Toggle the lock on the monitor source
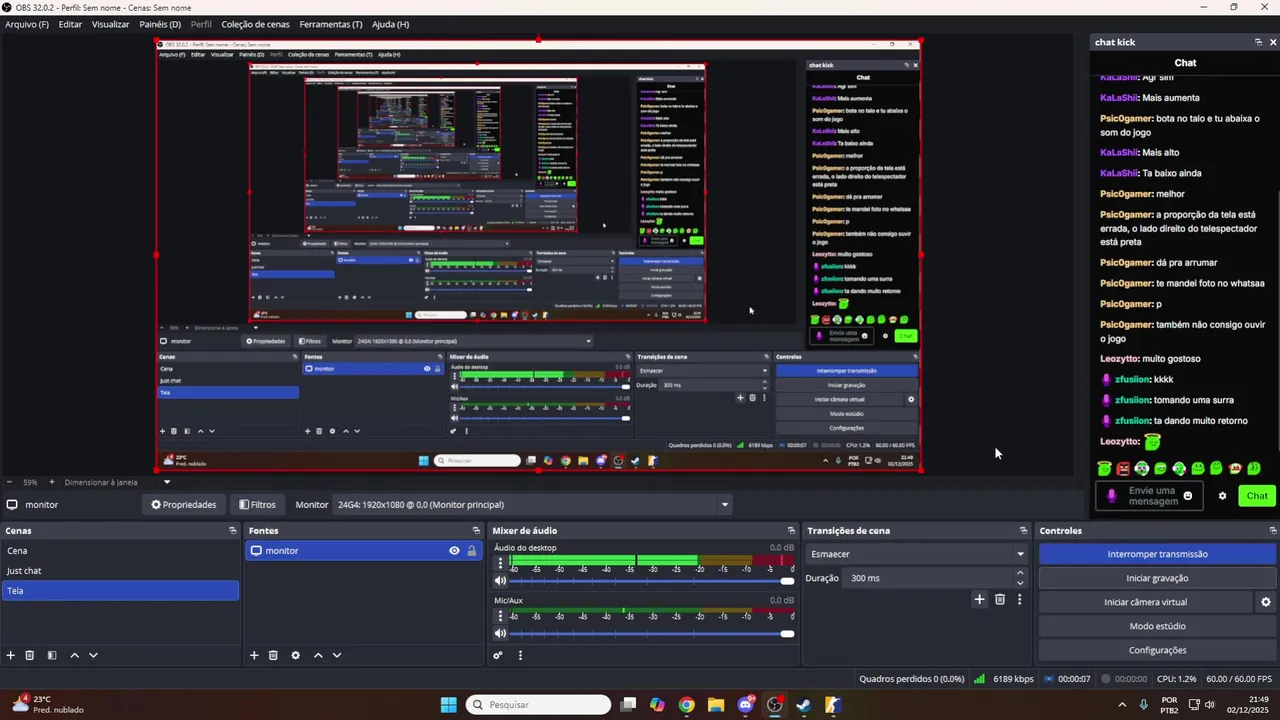 coord(471,551)
